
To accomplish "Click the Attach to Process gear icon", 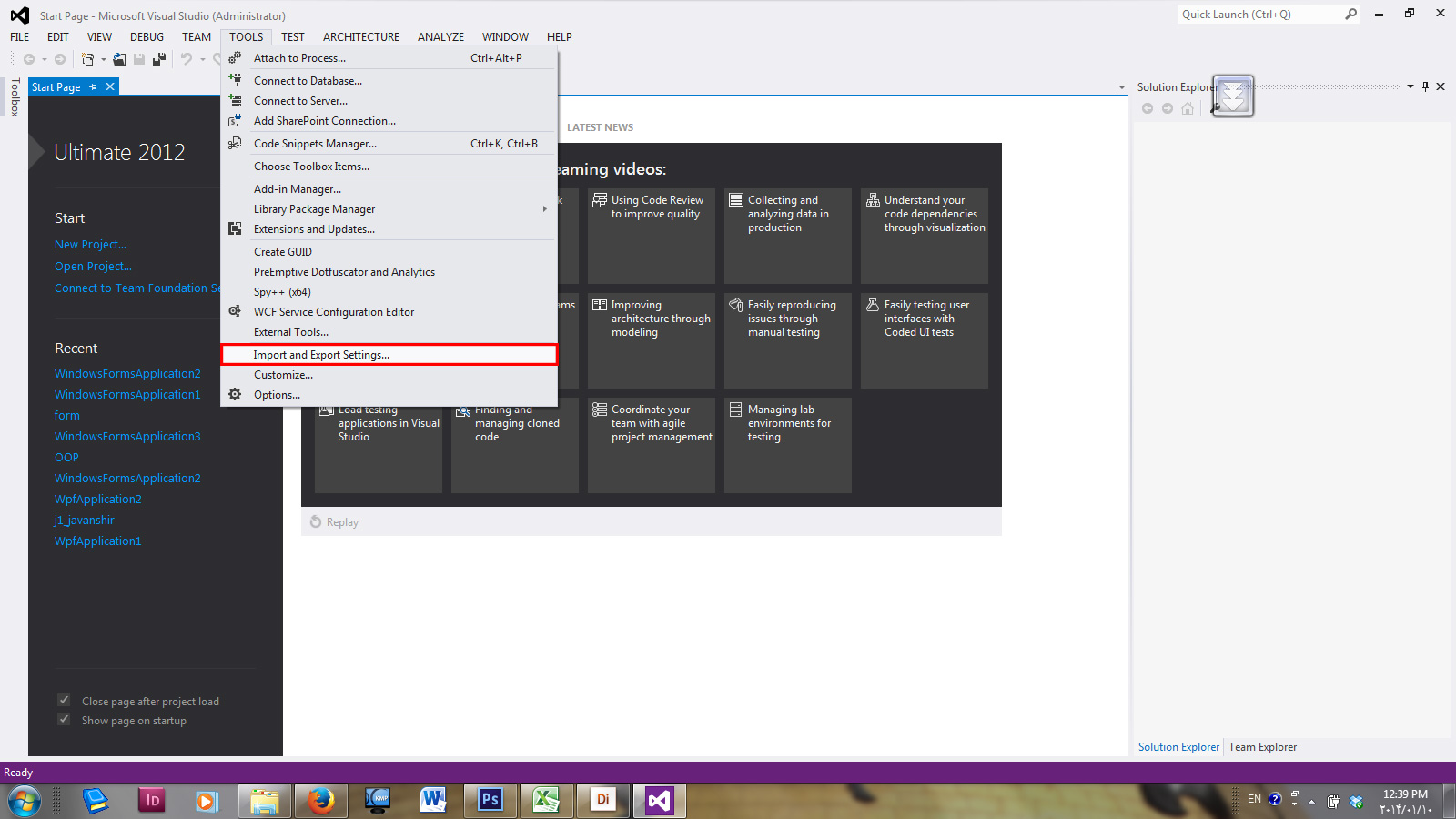I will click(x=235, y=57).
